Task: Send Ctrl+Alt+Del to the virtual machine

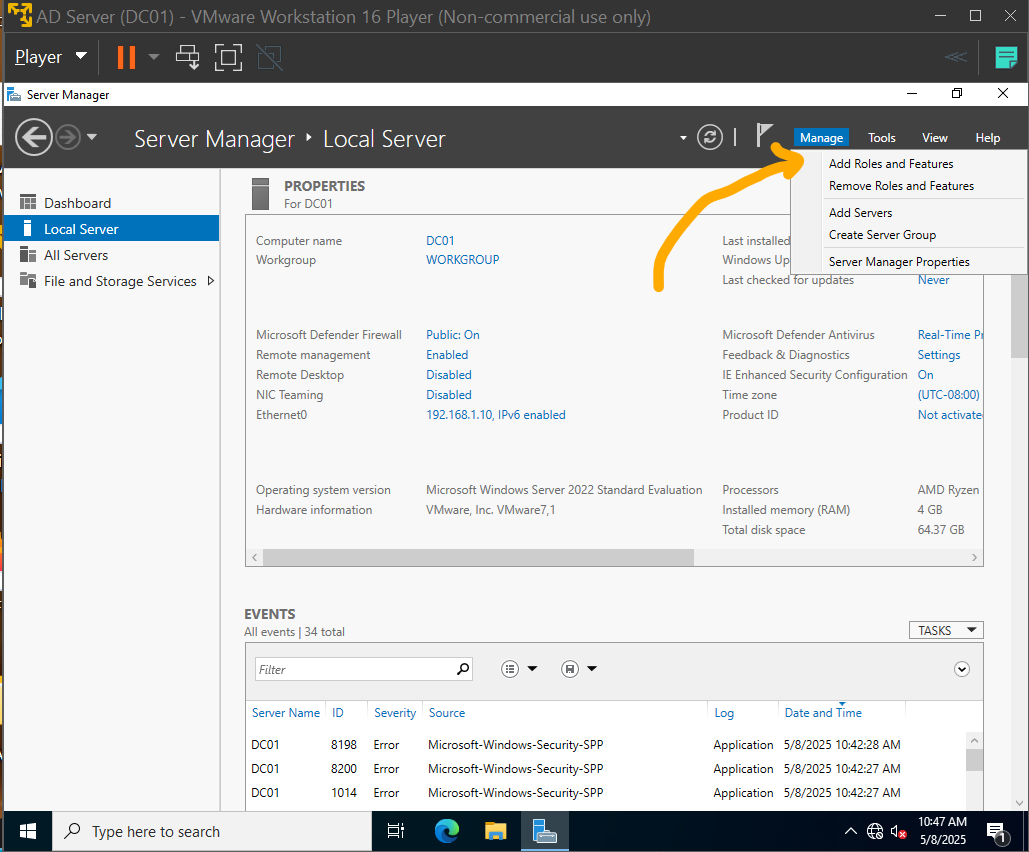Action: pyautogui.click(x=188, y=57)
